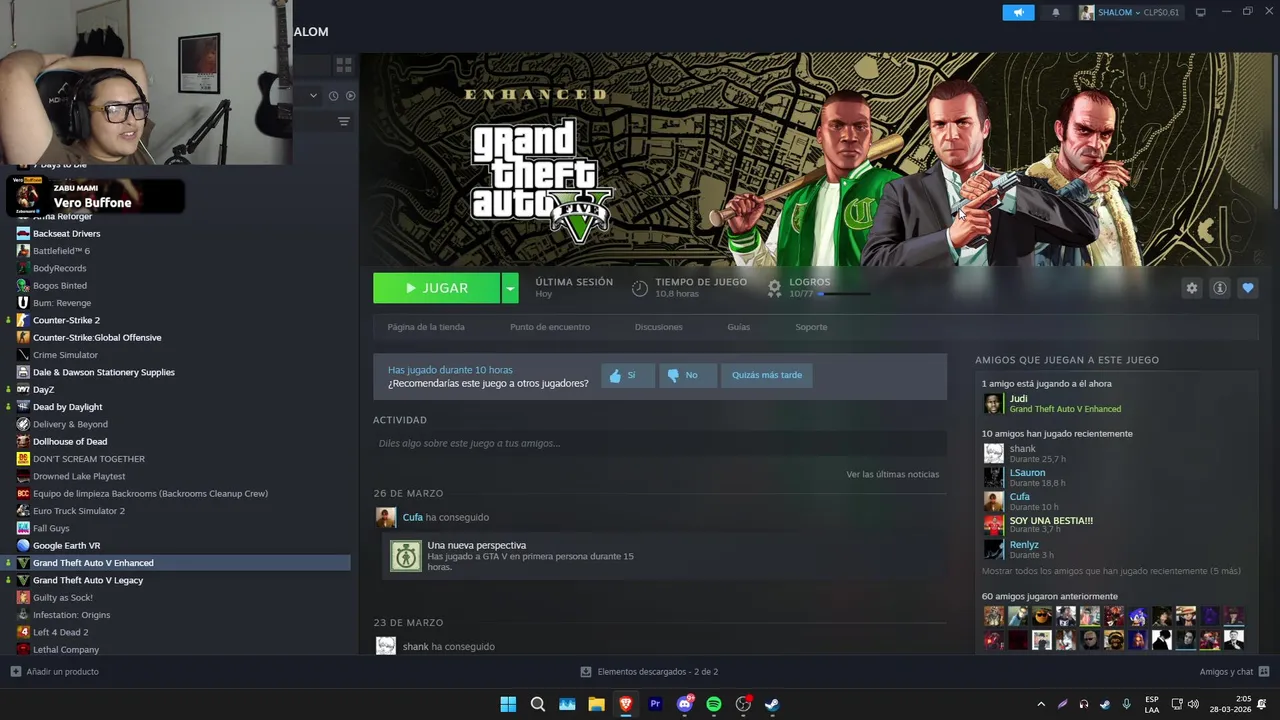Click Añadir un producto plus icon

(15, 671)
